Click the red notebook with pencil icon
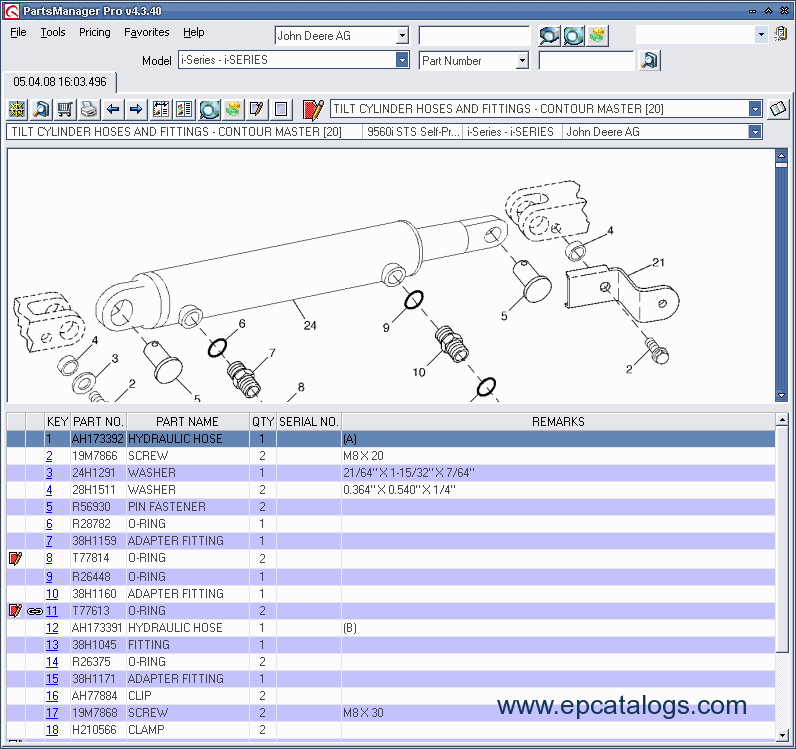 point(313,109)
